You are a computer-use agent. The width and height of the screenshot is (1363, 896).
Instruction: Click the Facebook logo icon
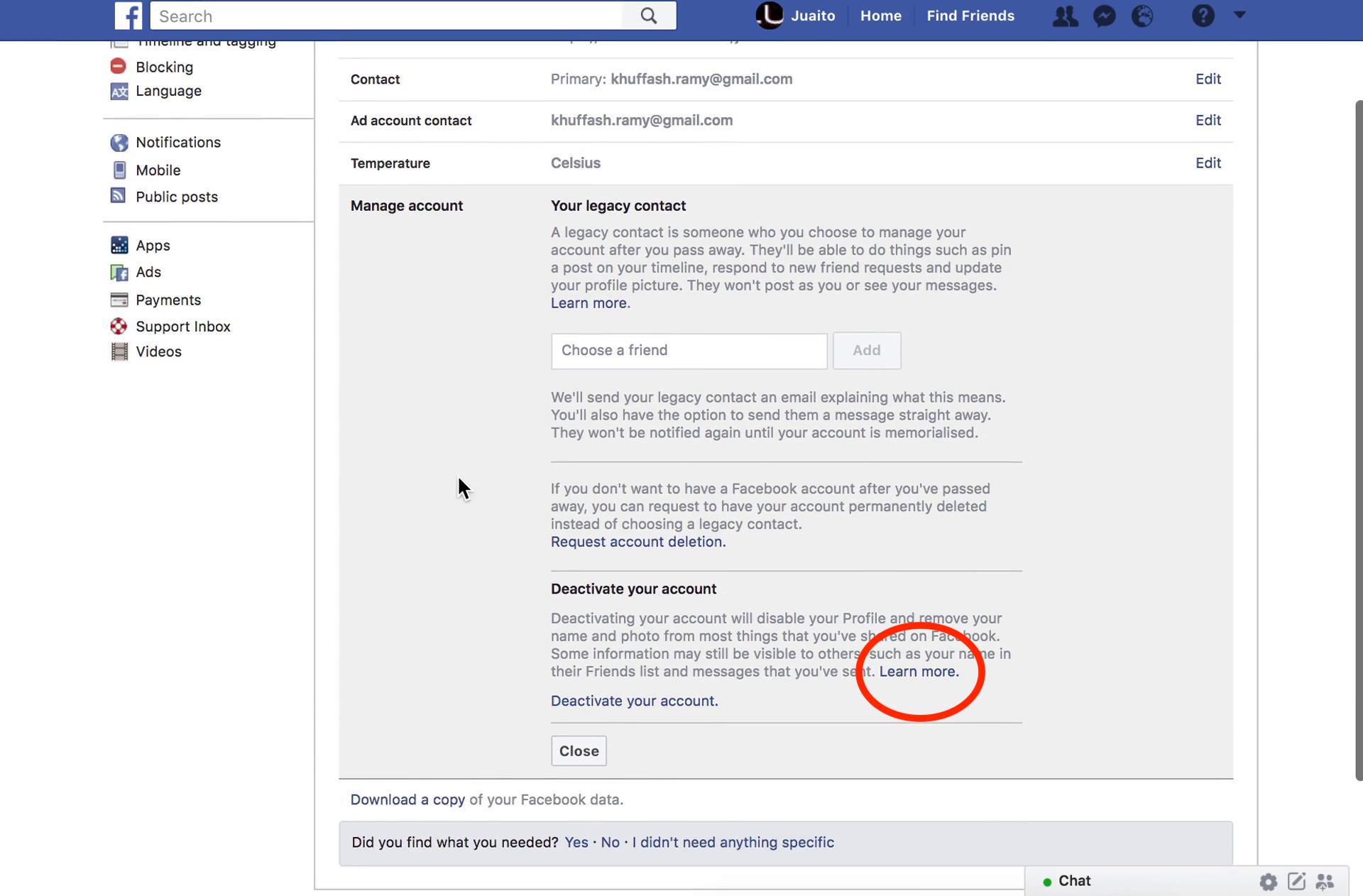(128, 16)
